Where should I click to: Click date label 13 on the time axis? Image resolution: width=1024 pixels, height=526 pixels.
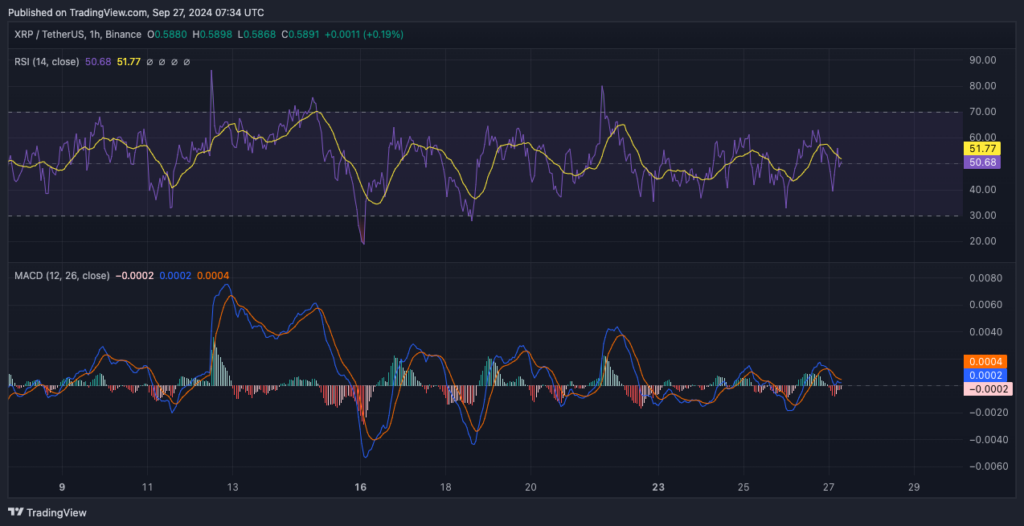(232, 487)
